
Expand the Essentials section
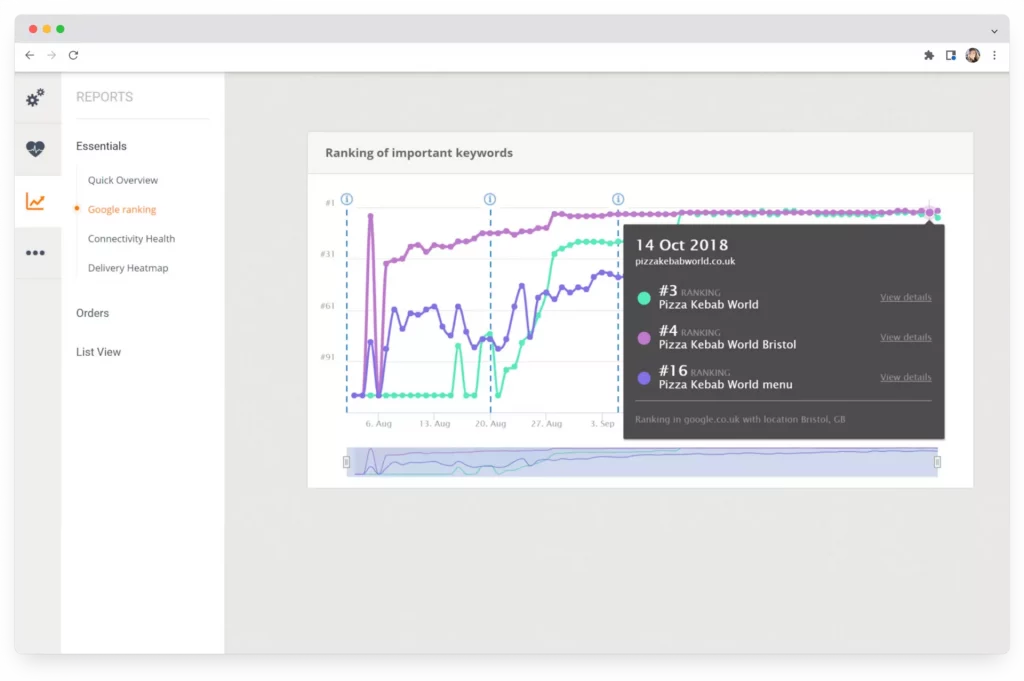[101, 146]
